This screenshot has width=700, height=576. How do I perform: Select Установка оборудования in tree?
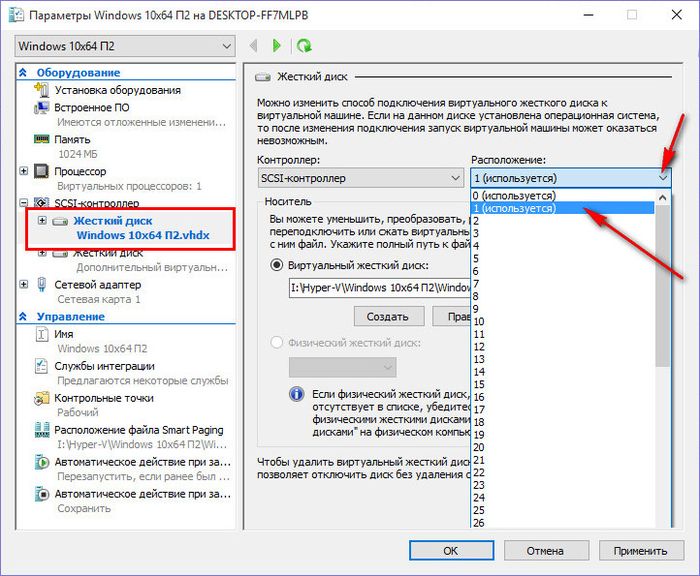click(117, 90)
